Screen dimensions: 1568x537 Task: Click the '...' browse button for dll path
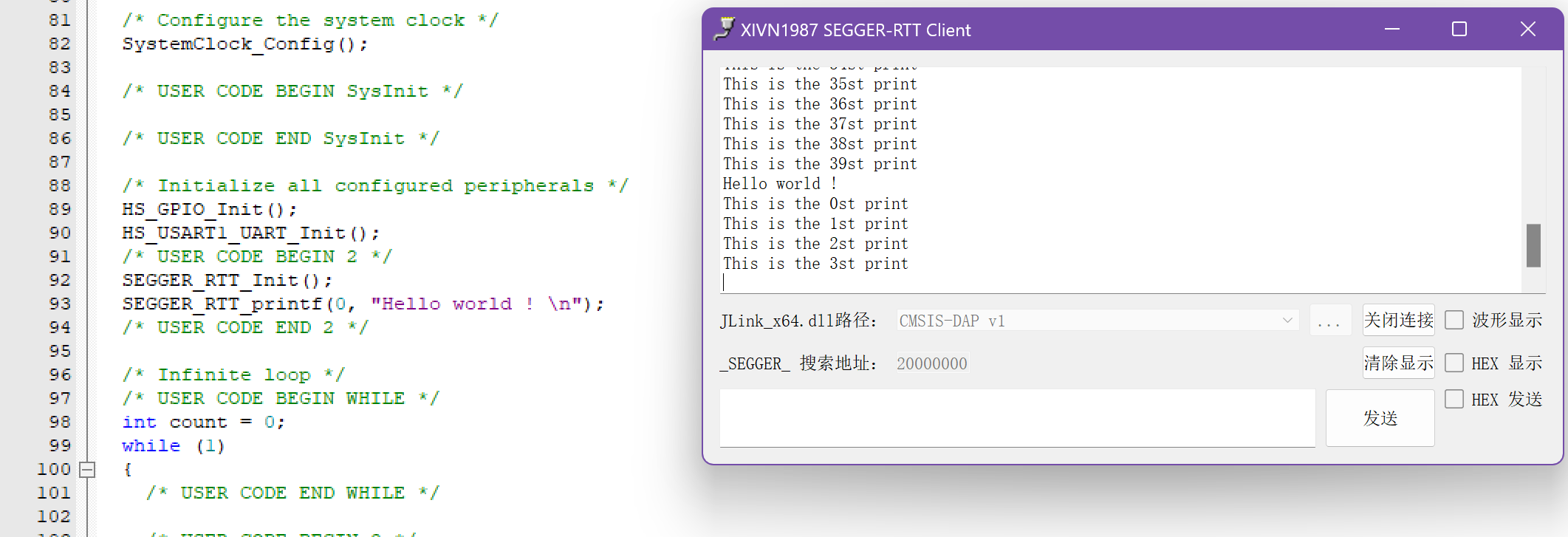(1329, 321)
